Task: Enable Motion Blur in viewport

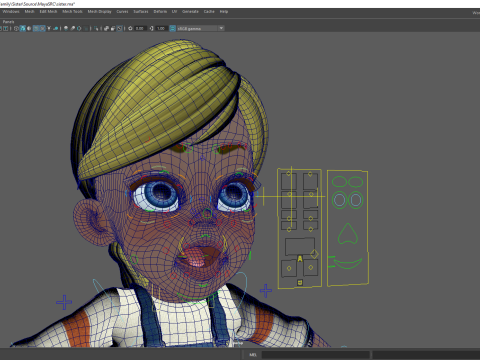Action: pos(73,28)
